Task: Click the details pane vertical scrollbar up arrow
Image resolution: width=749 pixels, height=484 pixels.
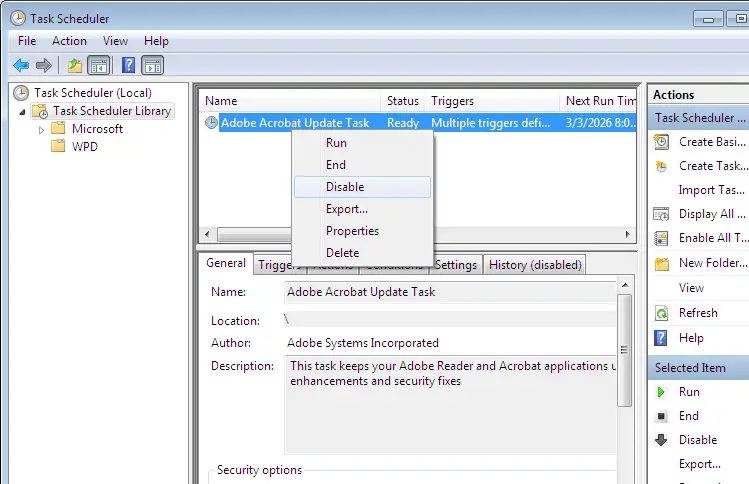Action: coord(625,286)
